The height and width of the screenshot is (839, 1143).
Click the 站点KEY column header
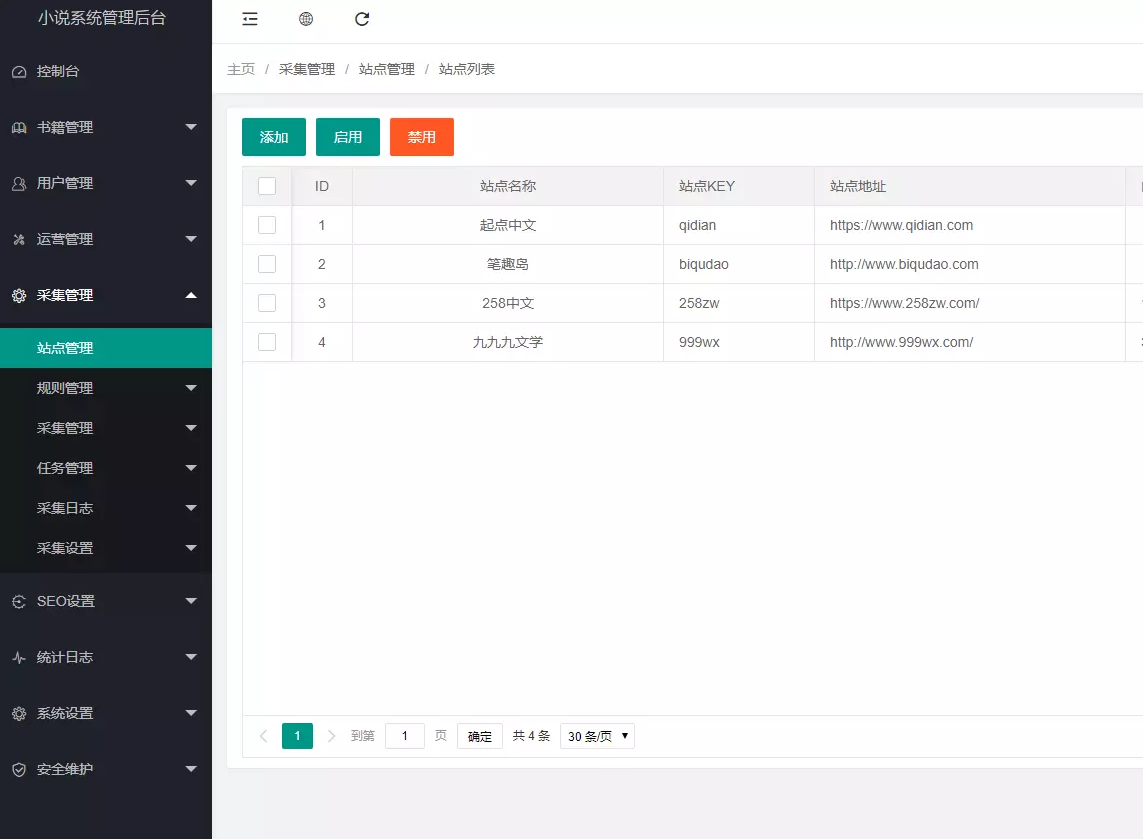(739, 187)
